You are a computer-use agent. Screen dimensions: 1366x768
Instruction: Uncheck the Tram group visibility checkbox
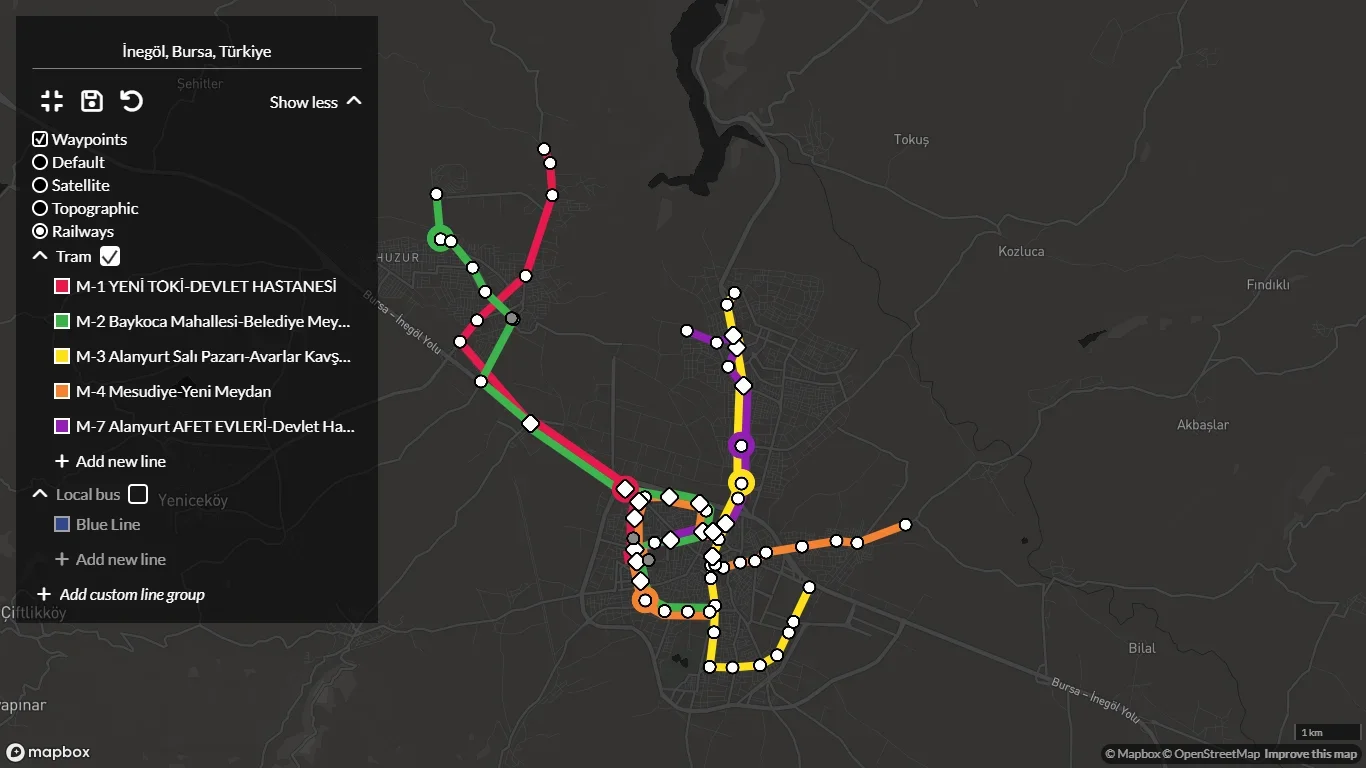click(x=110, y=256)
